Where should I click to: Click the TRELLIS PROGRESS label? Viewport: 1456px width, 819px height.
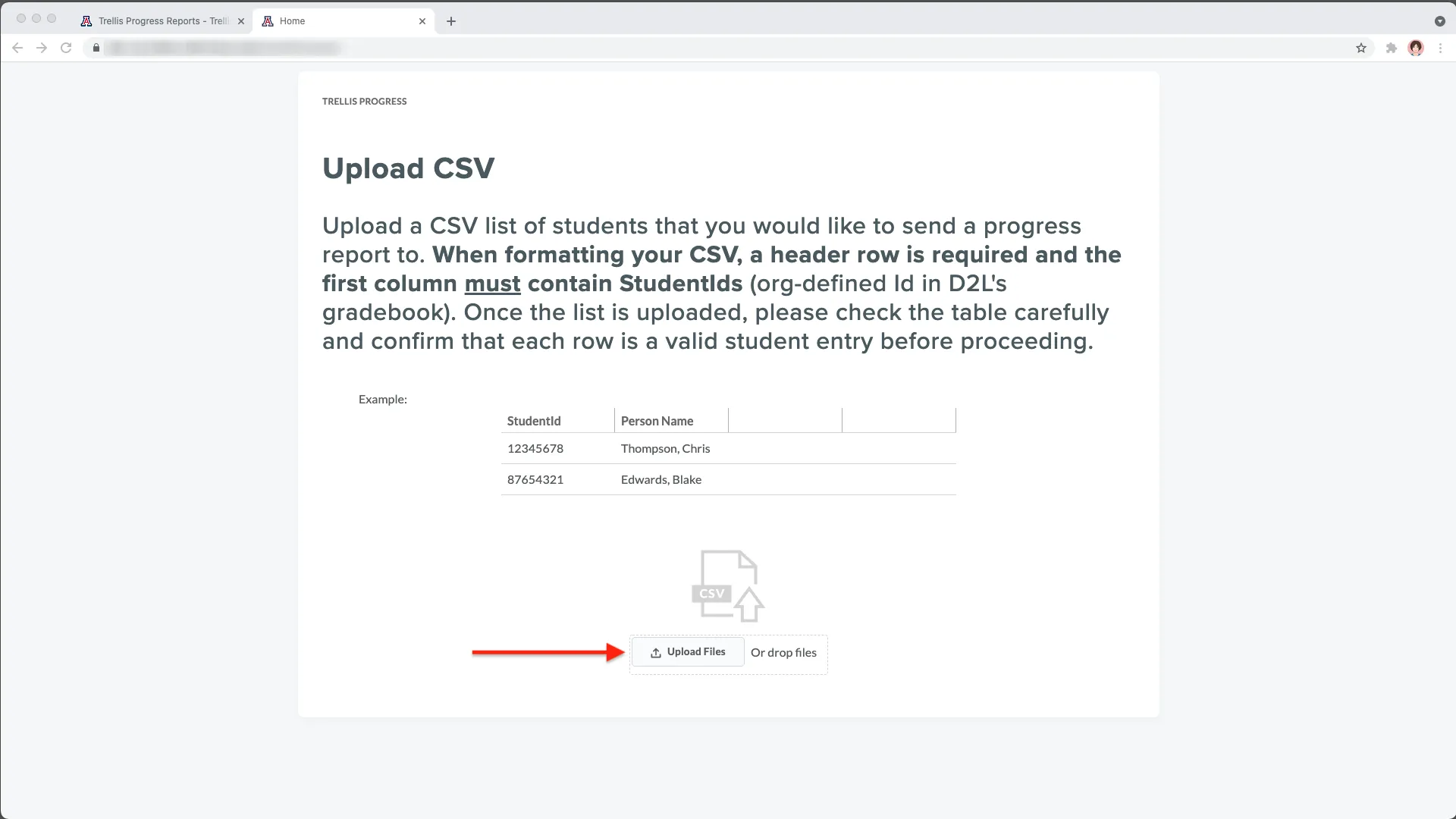tap(364, 102)
